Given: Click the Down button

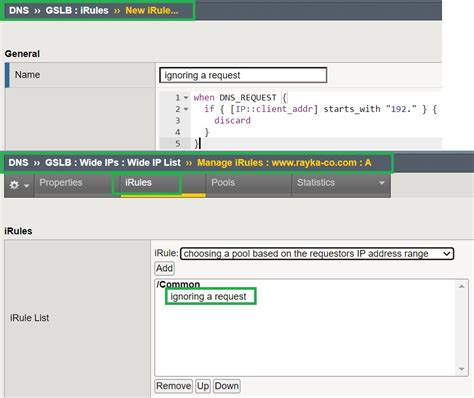Looking at the screenshot, I should (x=227, y=386).
